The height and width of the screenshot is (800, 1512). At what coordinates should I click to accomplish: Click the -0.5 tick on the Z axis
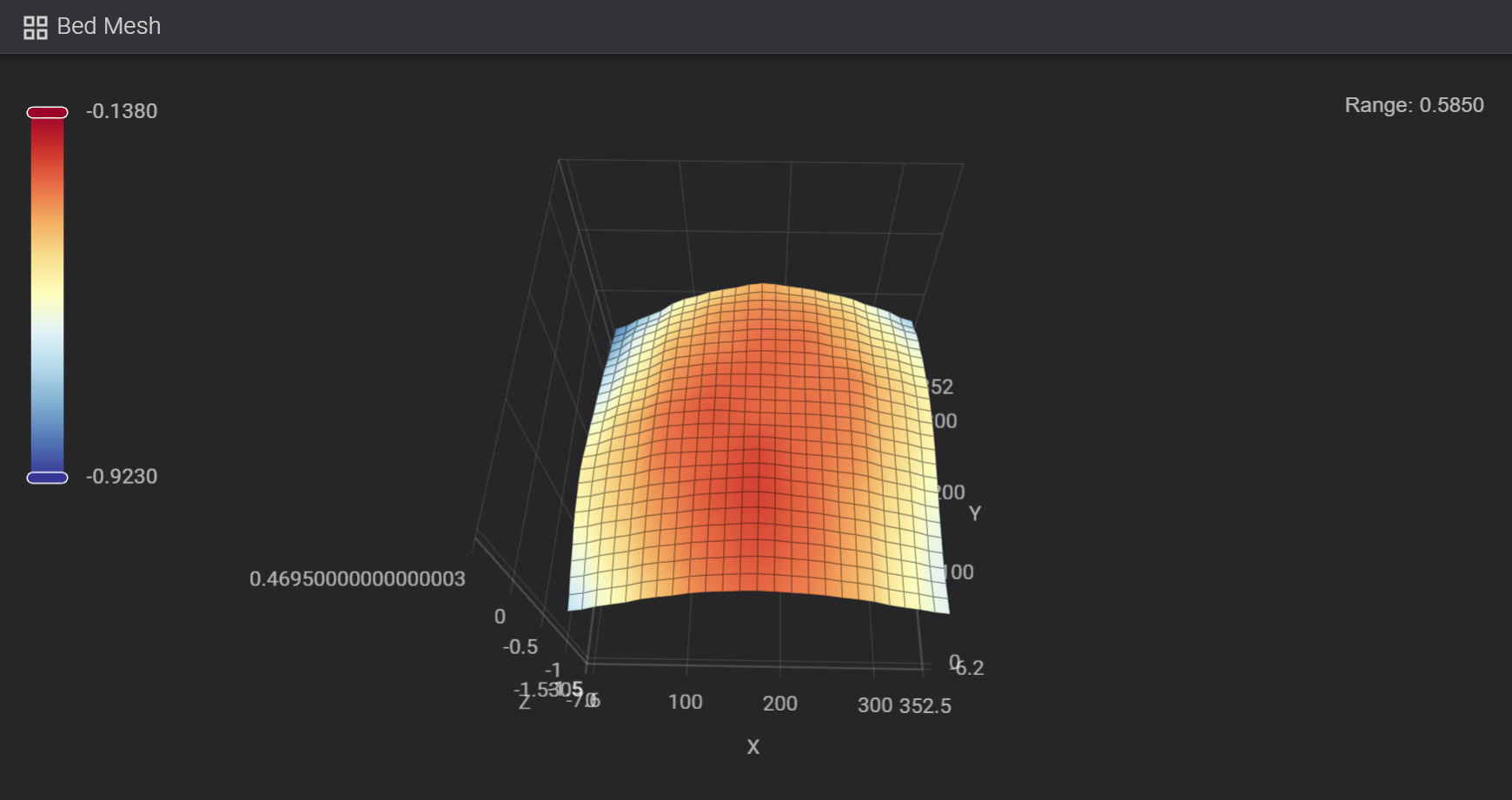520,647
